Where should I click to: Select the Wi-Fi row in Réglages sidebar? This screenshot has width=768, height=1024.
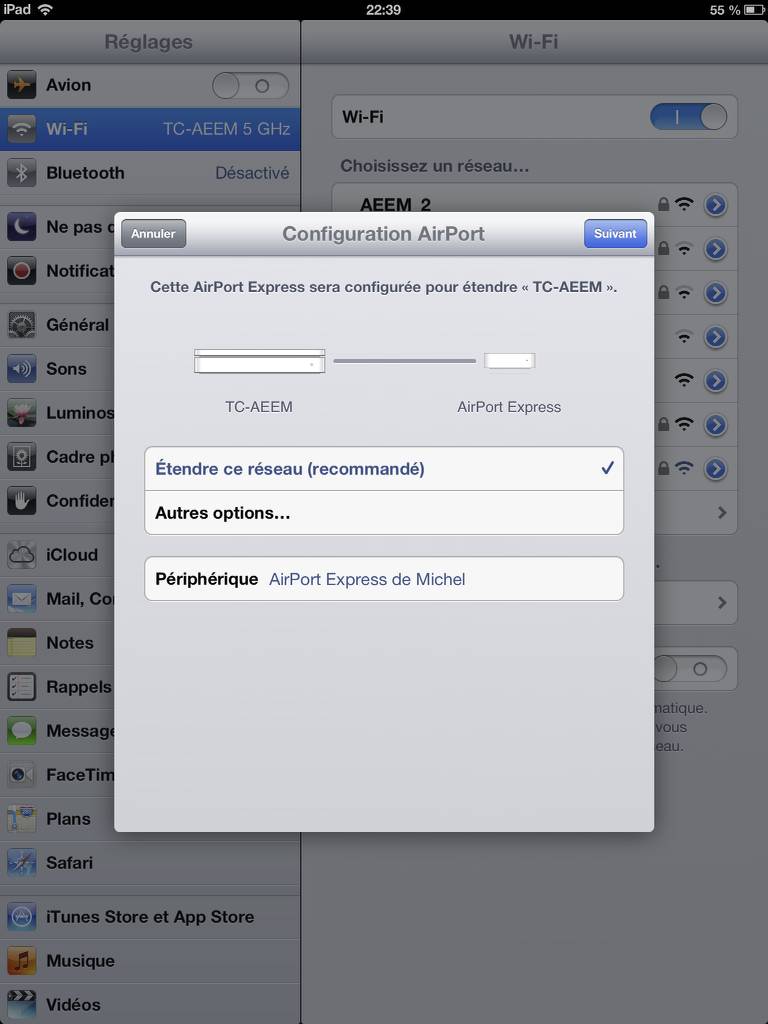coord(150,129)
